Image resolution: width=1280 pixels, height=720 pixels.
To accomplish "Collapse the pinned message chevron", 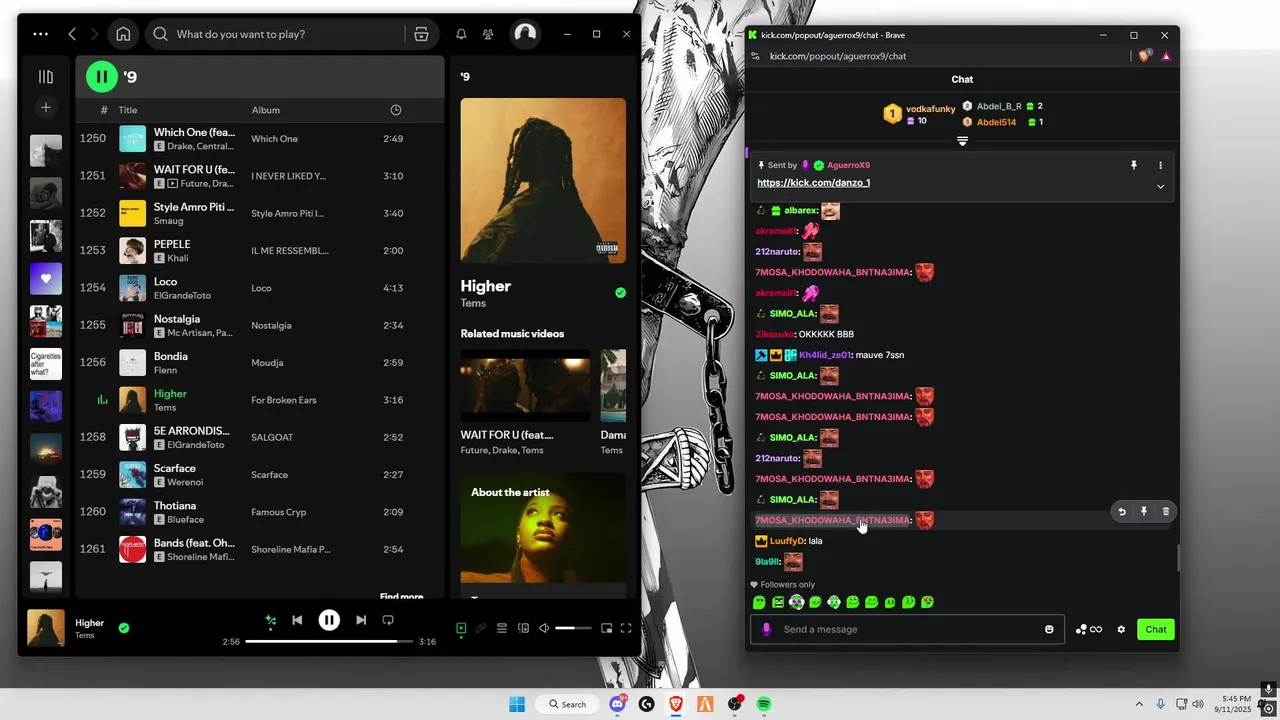I will coord(1161,186).
